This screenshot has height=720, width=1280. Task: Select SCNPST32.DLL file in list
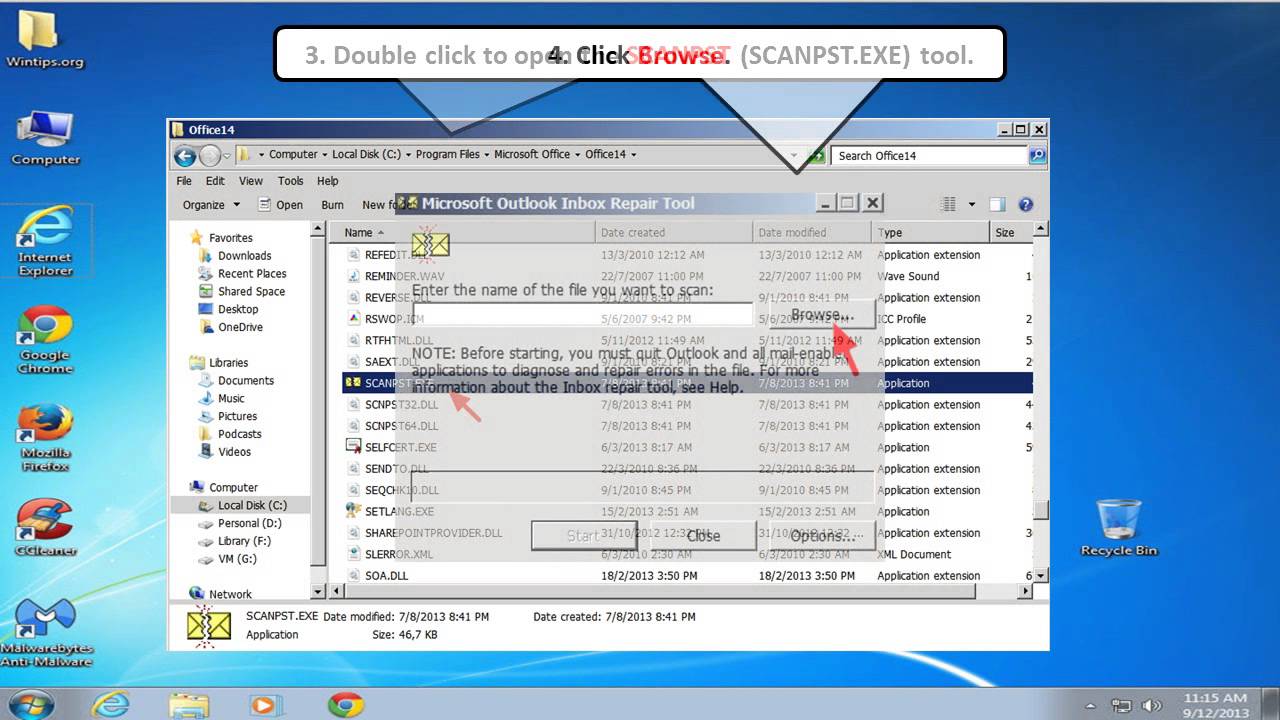coord(401,405)
